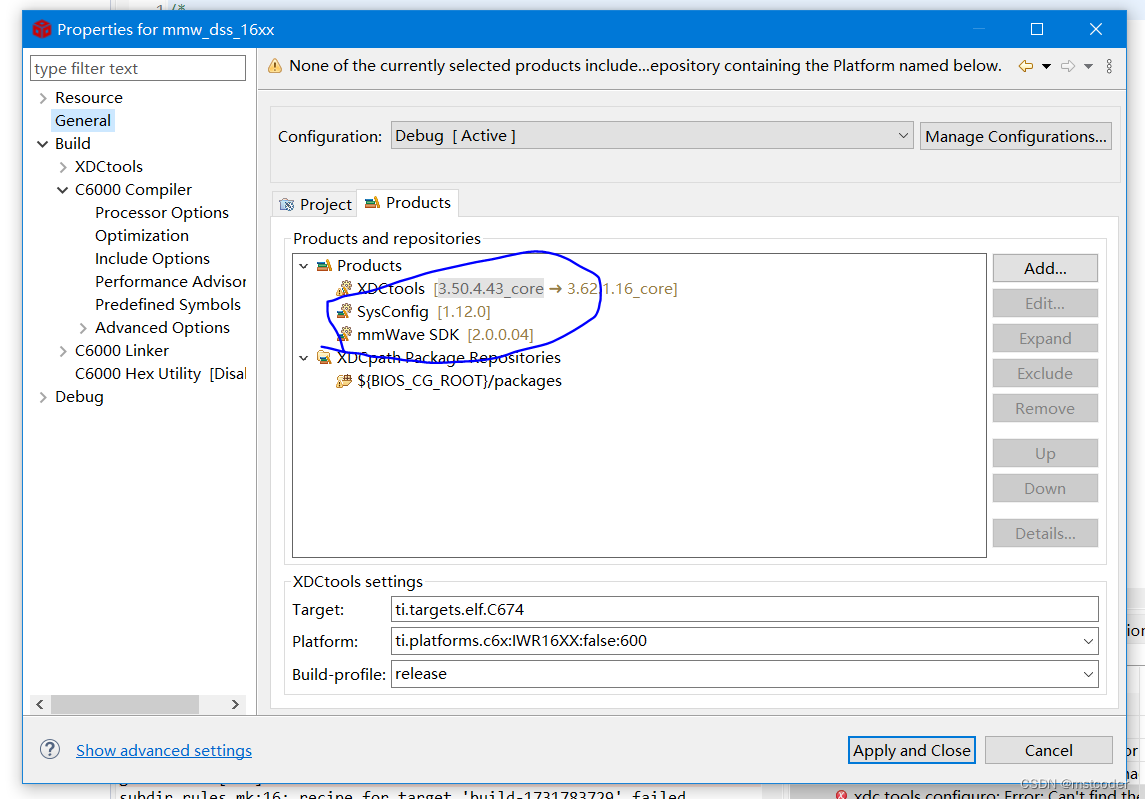This screenshot has width=1145, height=799.
Task: Click the Cancel button
Action: coord(1049,750)
